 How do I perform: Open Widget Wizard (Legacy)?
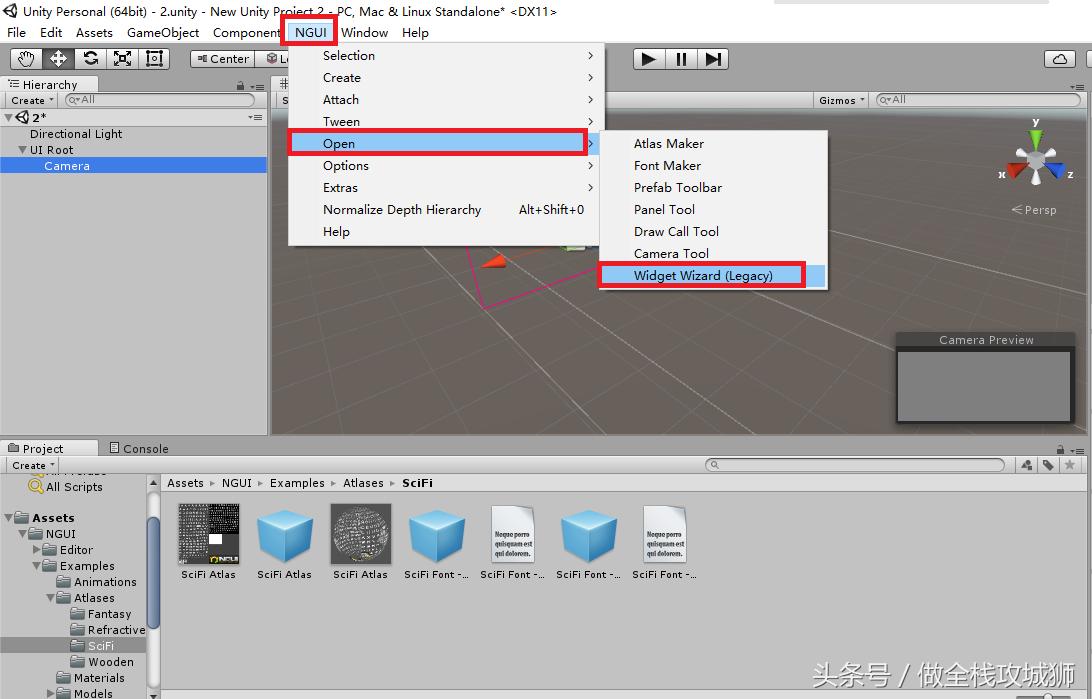pos(713,276)
